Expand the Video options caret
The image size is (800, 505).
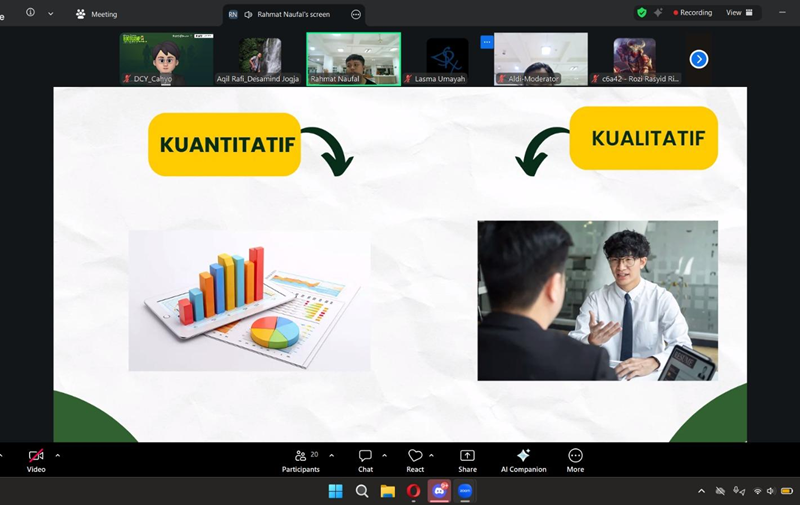click(58, 455)
